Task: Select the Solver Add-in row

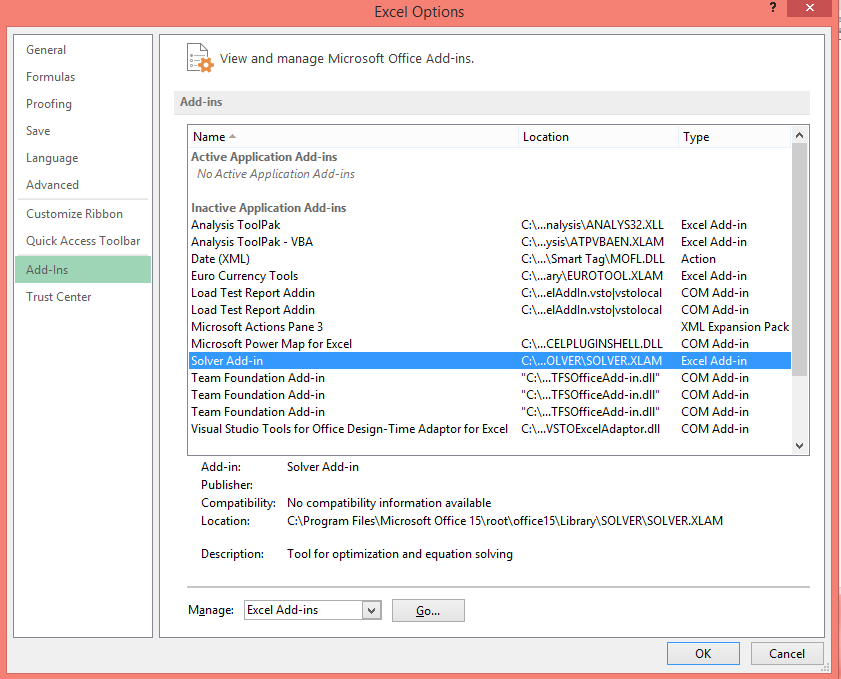Action: click(490, 361)
